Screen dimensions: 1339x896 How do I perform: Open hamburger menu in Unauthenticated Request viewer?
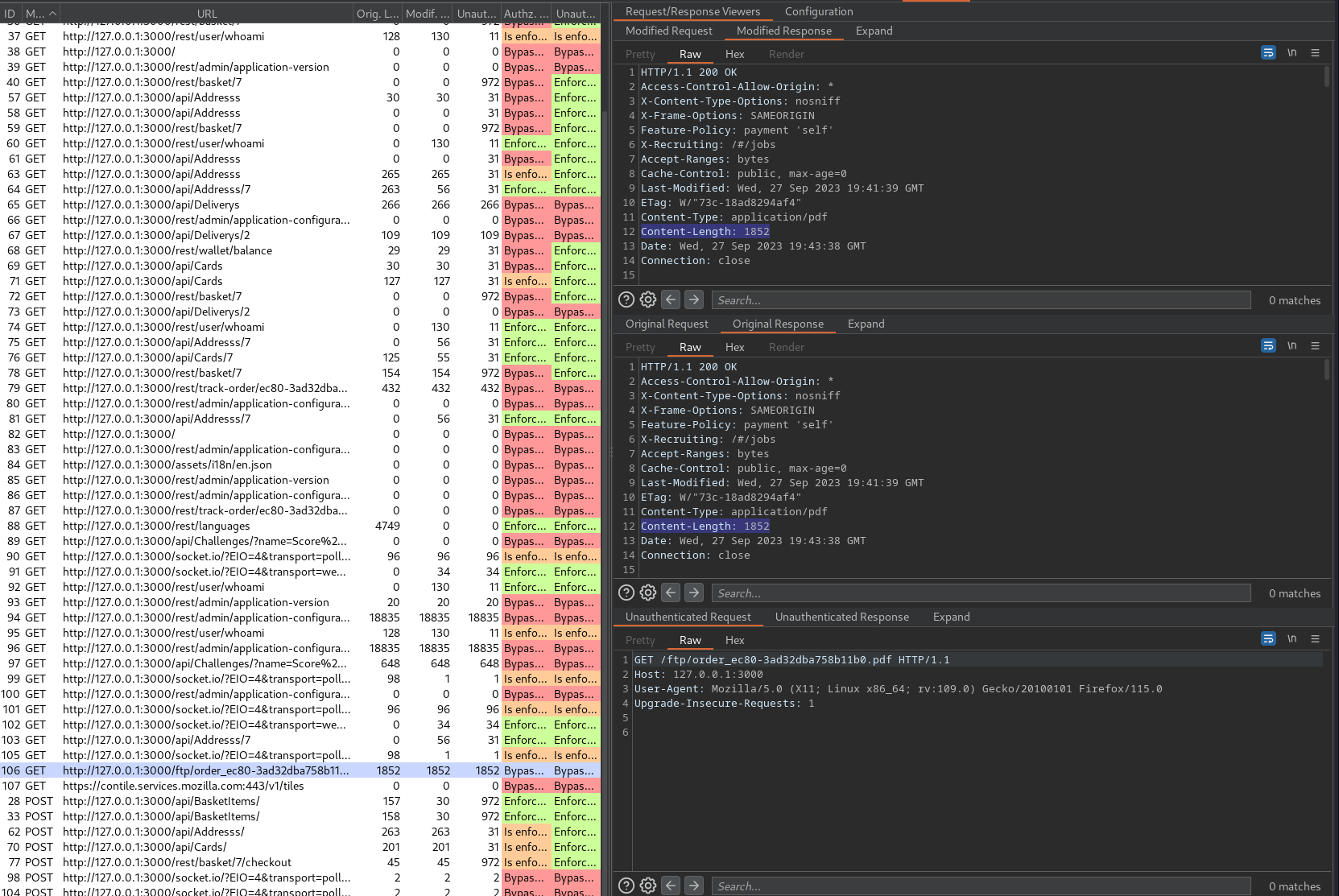[x=1315, y=639]
